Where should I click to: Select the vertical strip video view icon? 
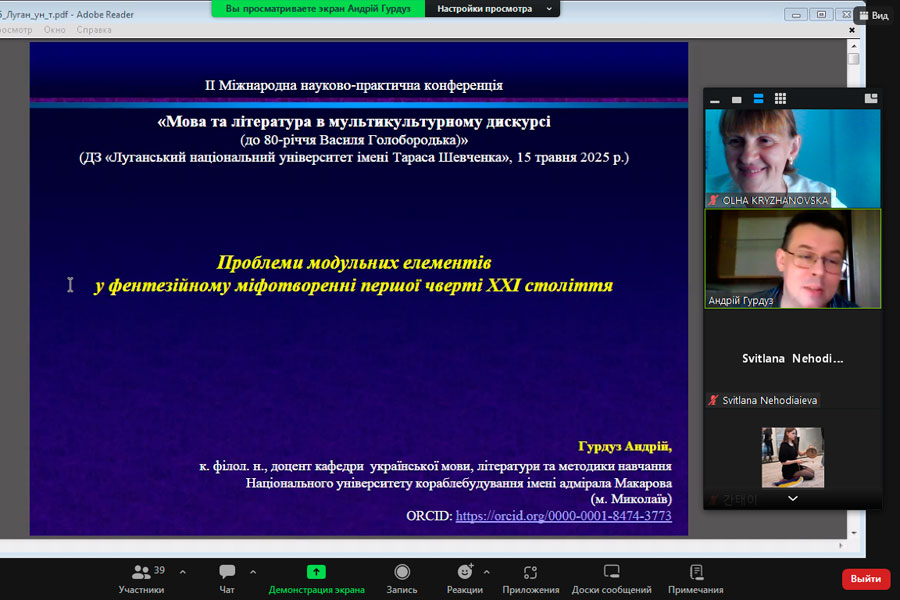[758, 99]
